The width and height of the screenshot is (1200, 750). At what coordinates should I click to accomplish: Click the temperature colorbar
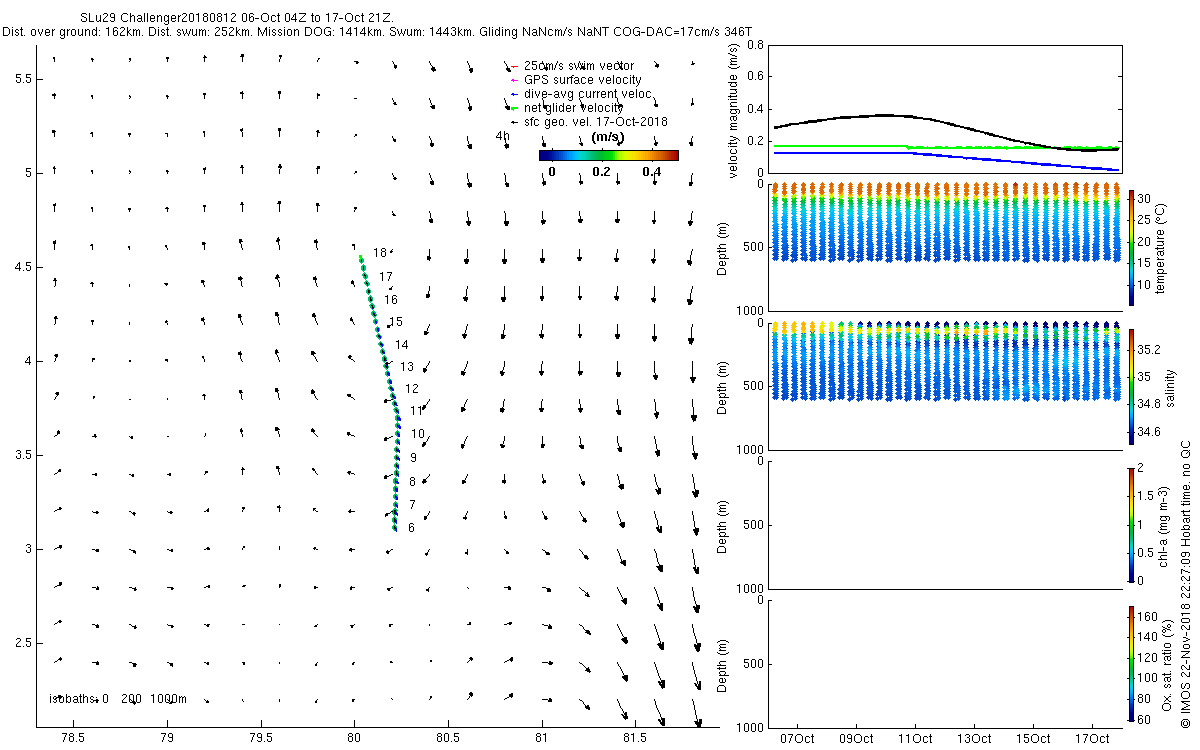[1132, 247]
